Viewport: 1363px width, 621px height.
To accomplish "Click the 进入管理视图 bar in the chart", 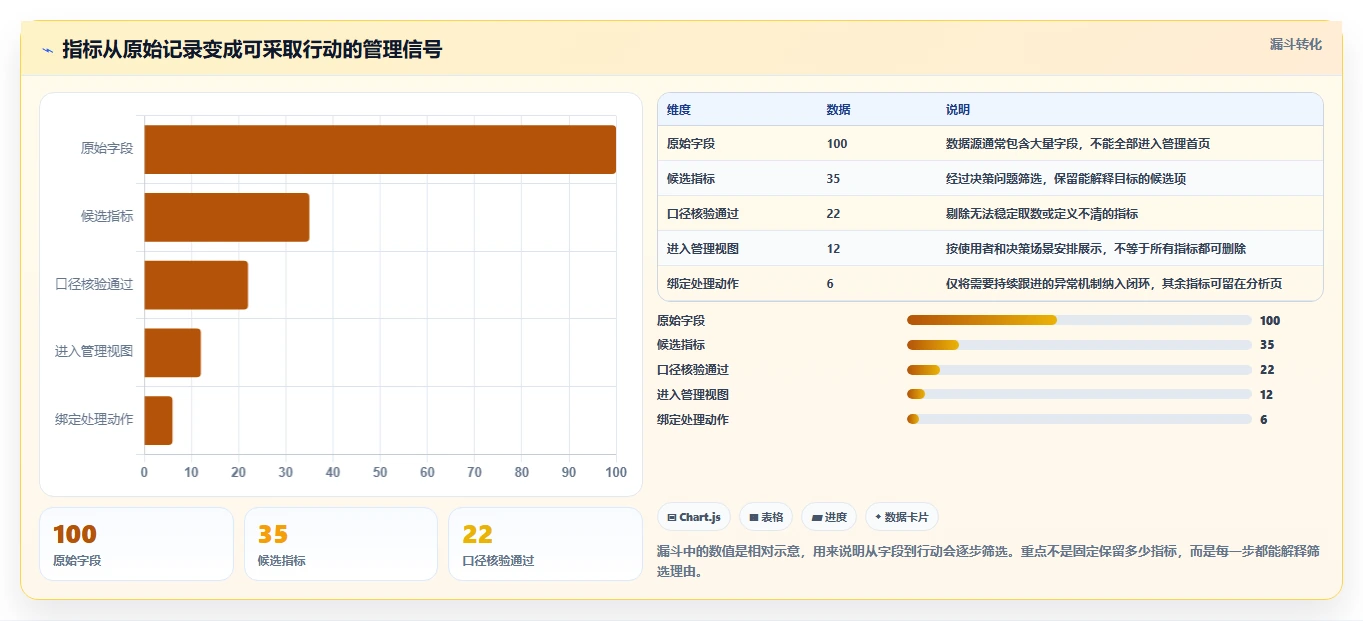I will (x=173, y=353).
